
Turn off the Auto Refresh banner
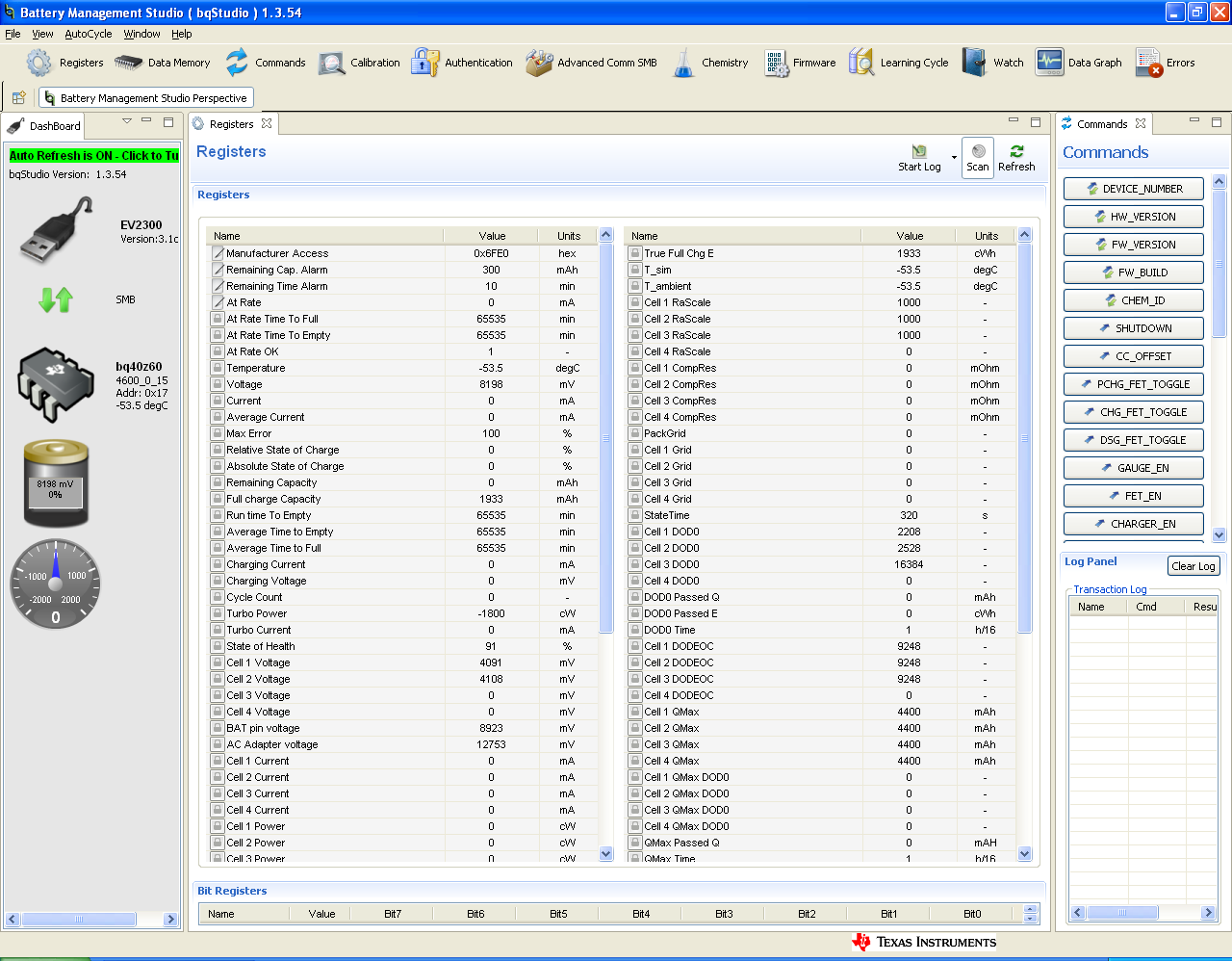pos(93,155)
